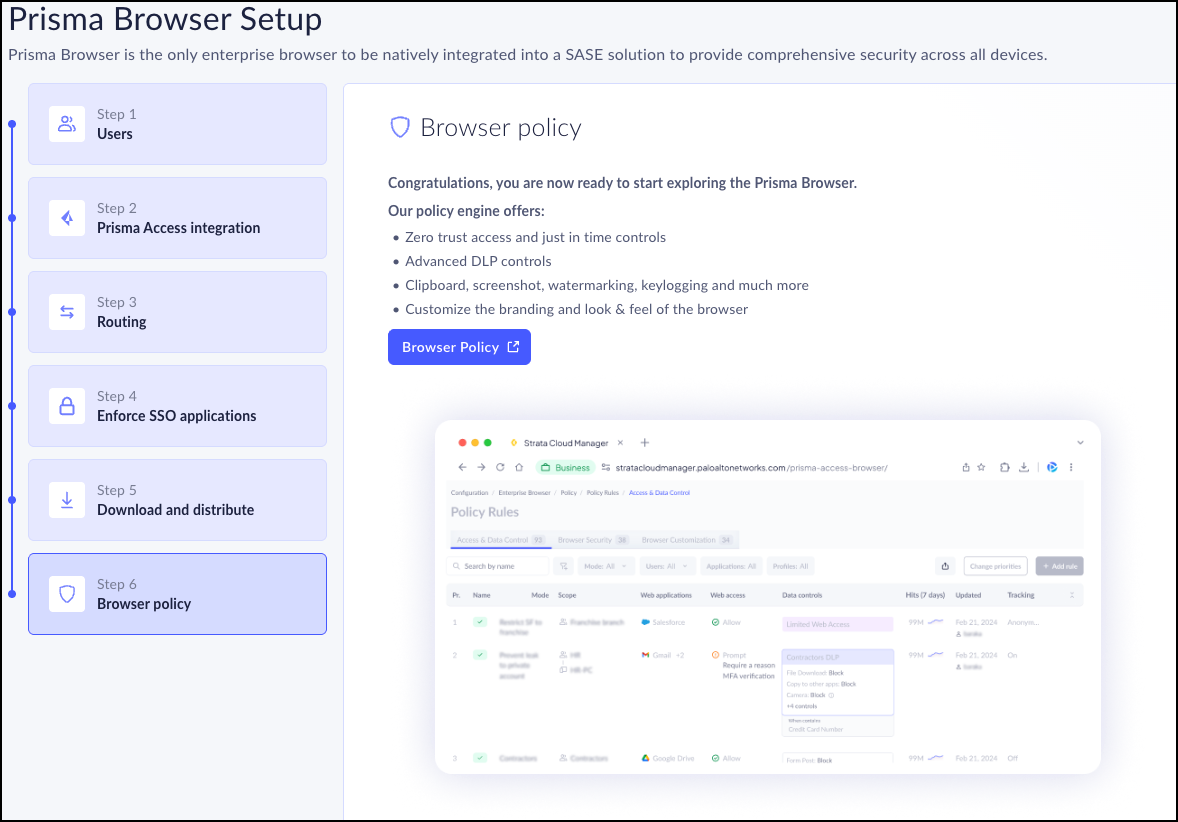Open the Users: All dropdown filter
The width and height of the screenshot is (1178, 822).
[667, 566]
